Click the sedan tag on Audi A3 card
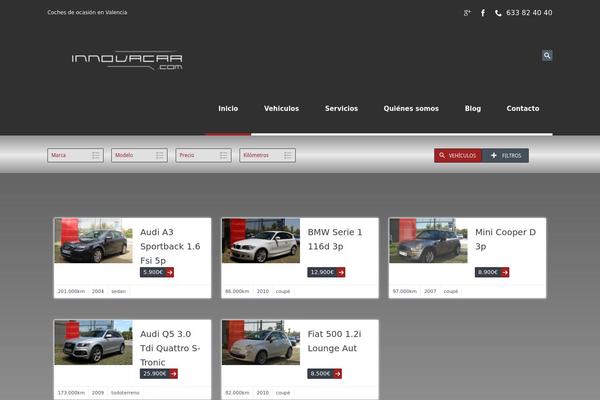 pos(118,291)
